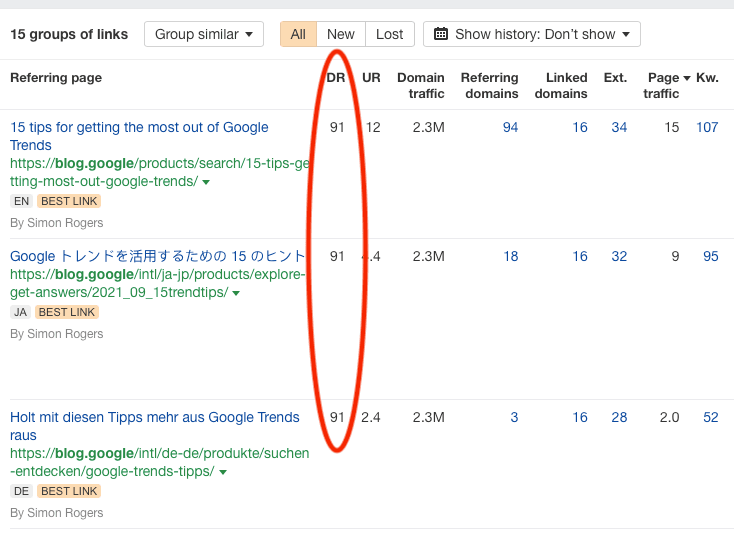Open the Show history dropdown

532,34
